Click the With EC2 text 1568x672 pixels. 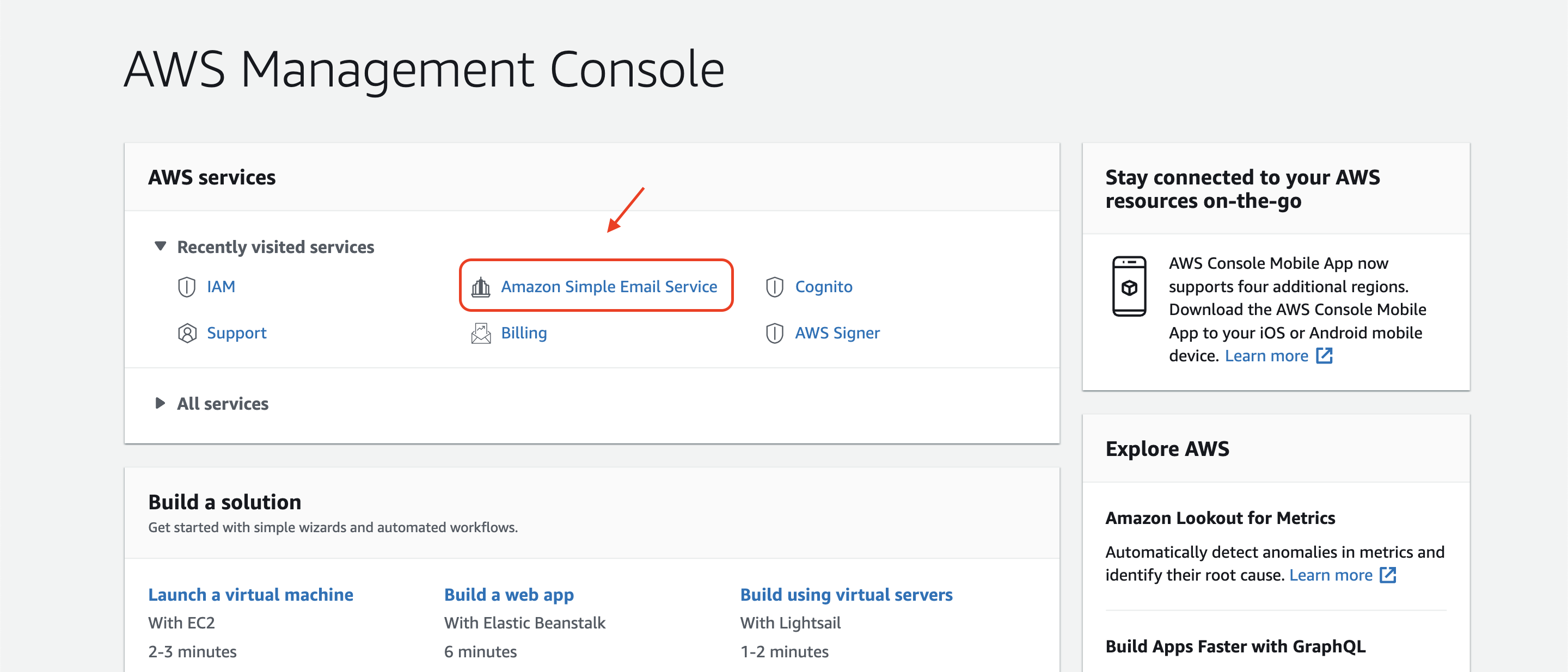coord(181,622)
